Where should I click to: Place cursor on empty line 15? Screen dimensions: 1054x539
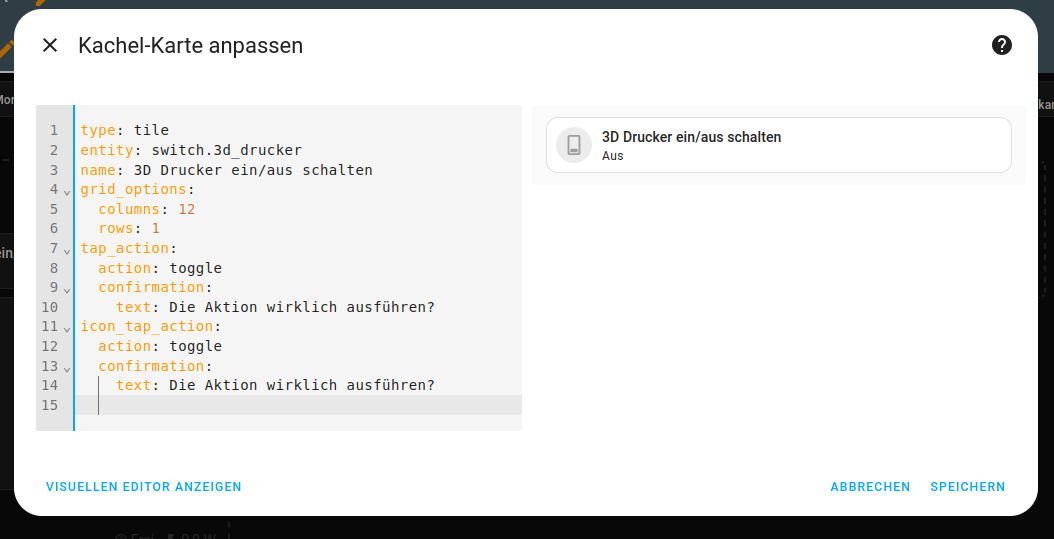click(300, 405)
